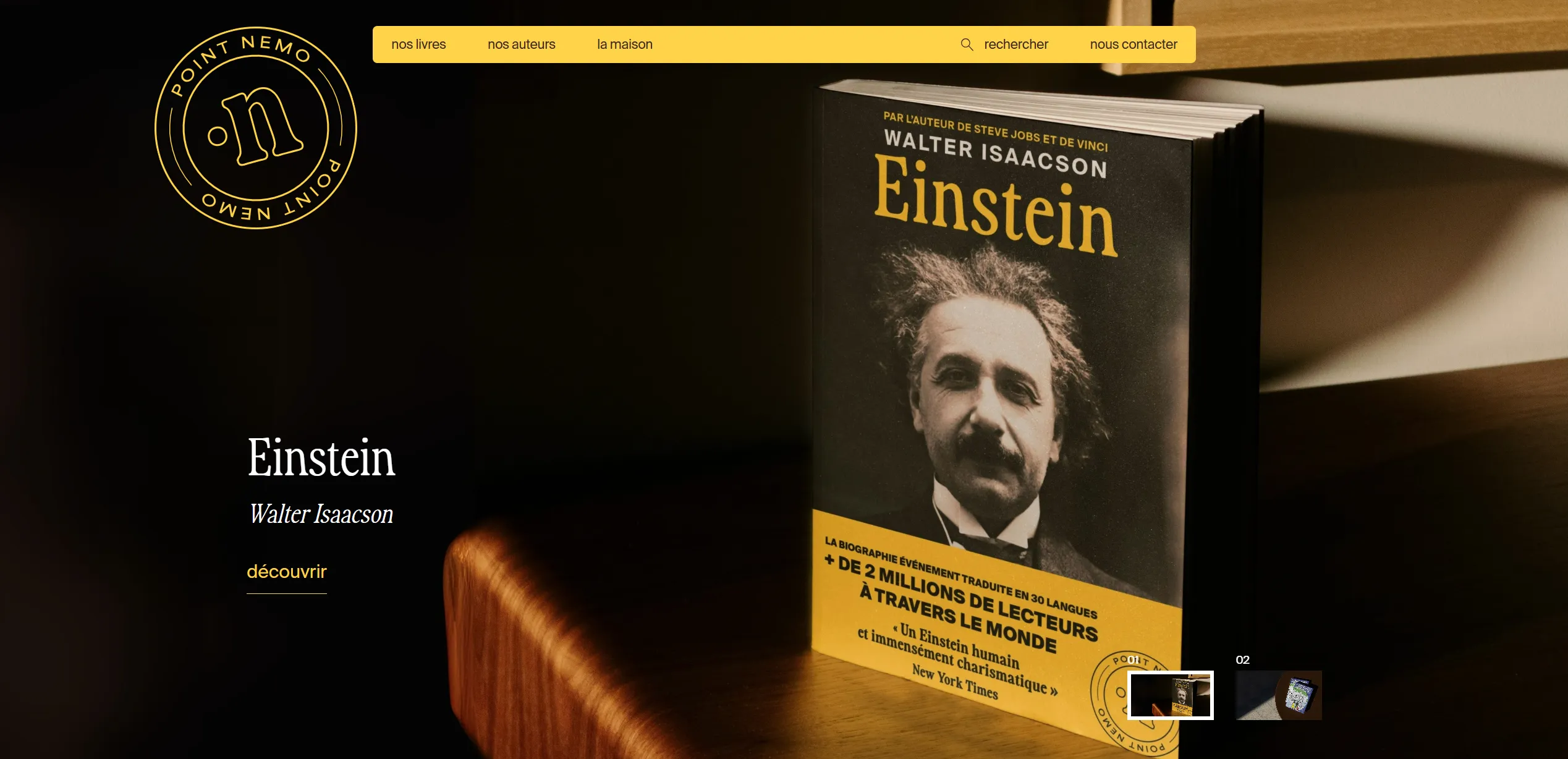This screenshot has height=759, width=1568.
Task: Click the author name 'Walter Isaacson' in italics
Action: click(x=321, y=514)
